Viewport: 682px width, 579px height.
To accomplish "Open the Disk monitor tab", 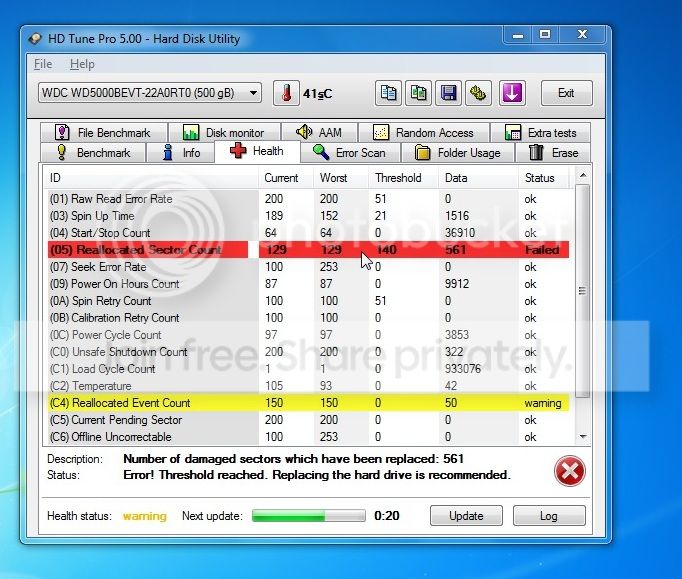I will [x=223, y=132].
